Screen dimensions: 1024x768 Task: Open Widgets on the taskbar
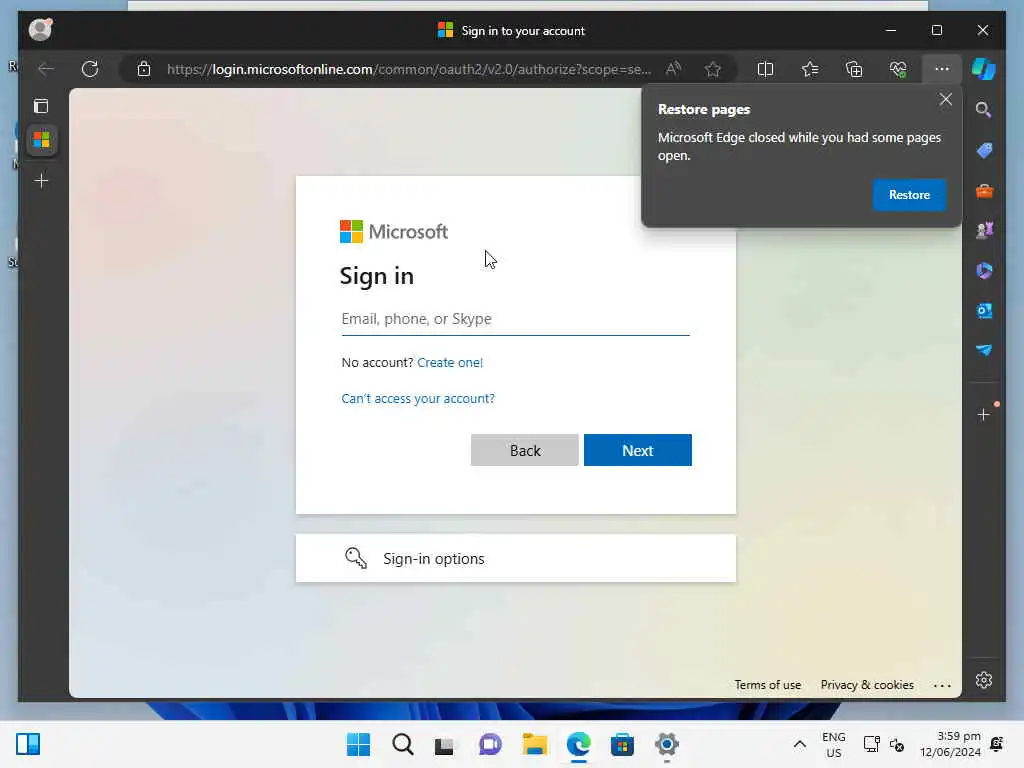pyautogui.click(x=28, y=744)
